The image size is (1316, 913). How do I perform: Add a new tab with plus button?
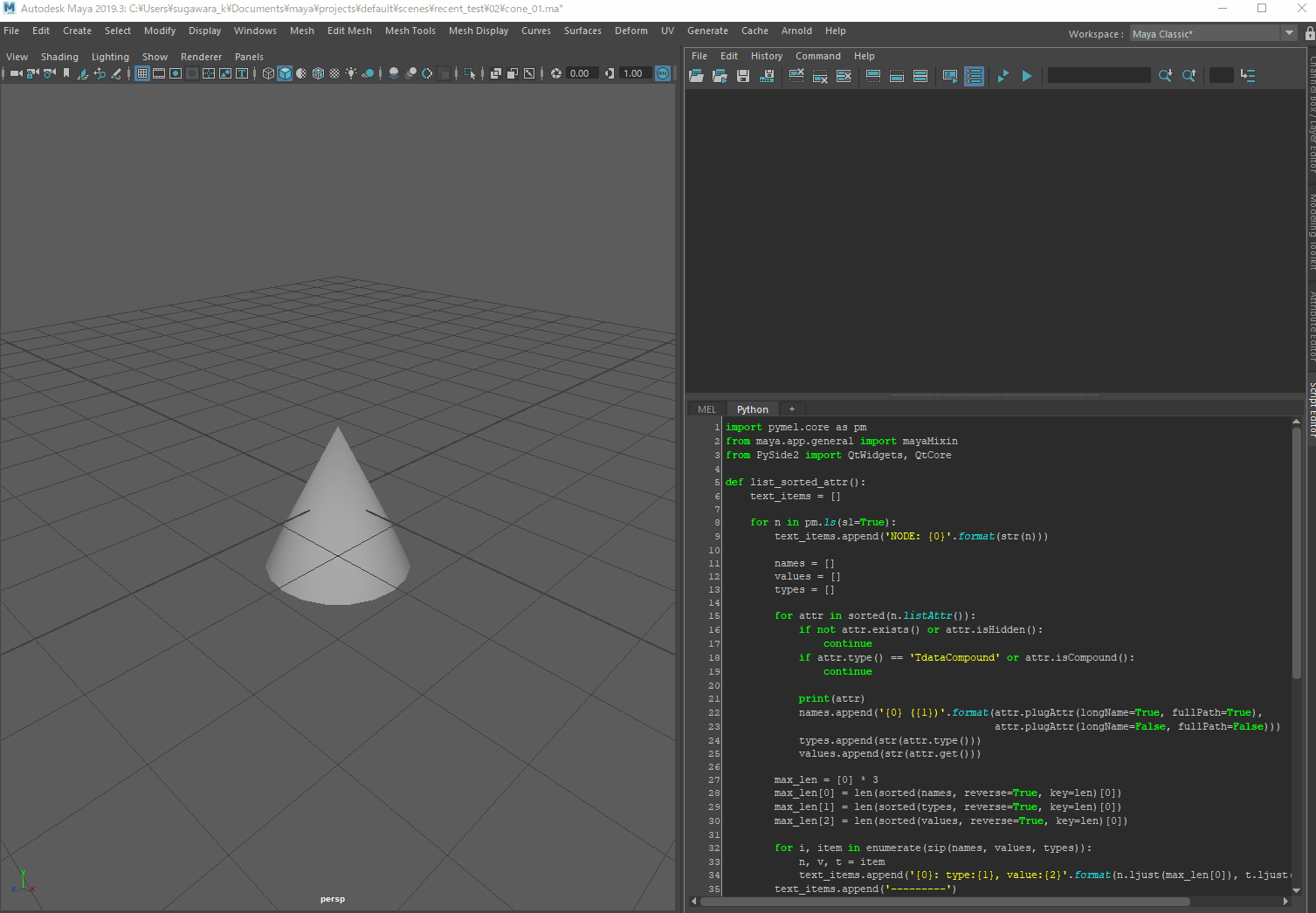coord(792,409)
